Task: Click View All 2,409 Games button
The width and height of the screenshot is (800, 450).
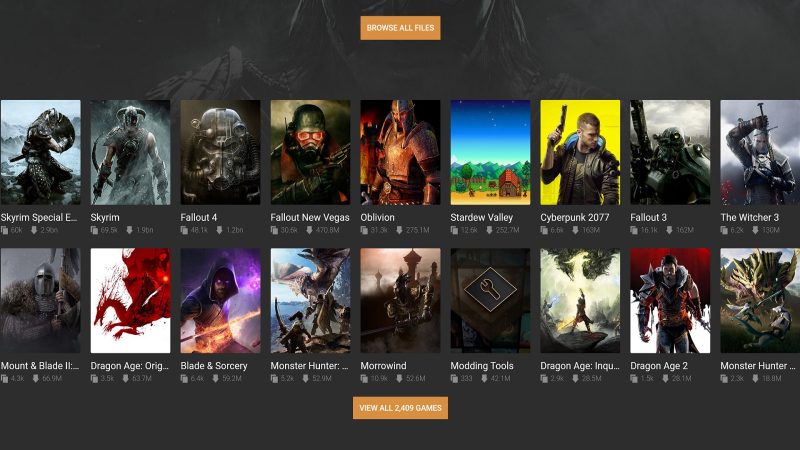Action: pyautogui.click(x=401, y=408)
